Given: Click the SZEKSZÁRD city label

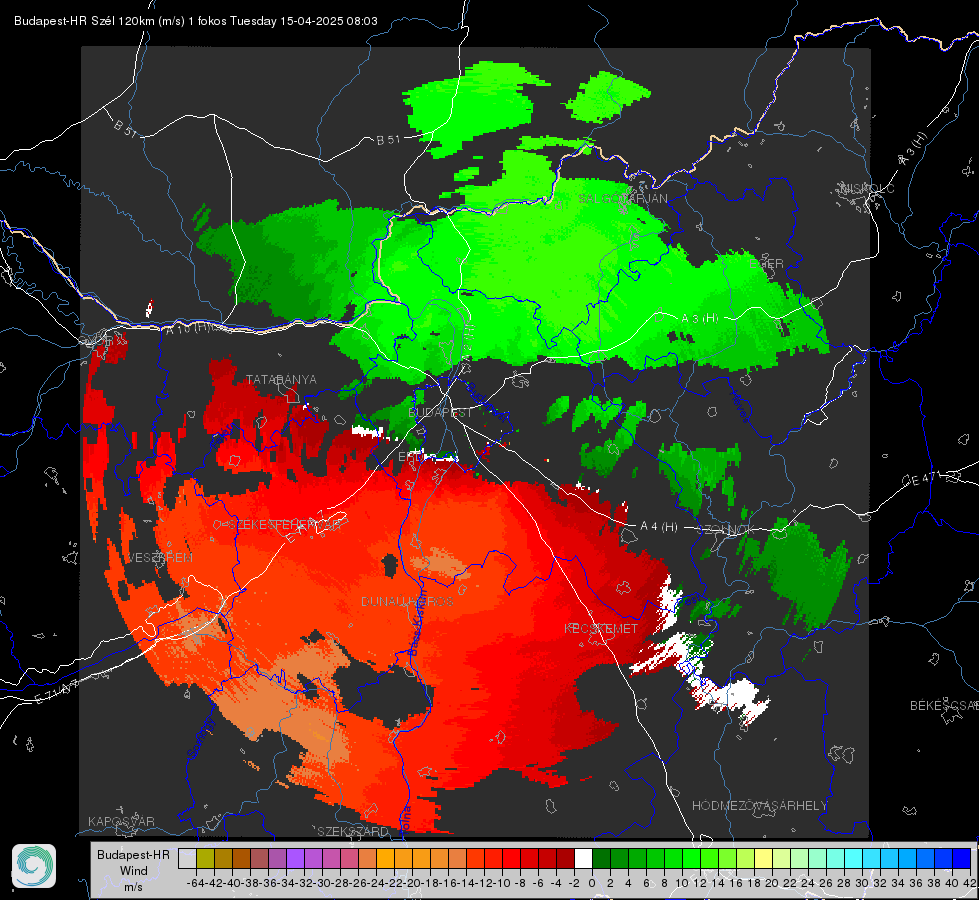Looking at the screenshot, I should point(353,831).
